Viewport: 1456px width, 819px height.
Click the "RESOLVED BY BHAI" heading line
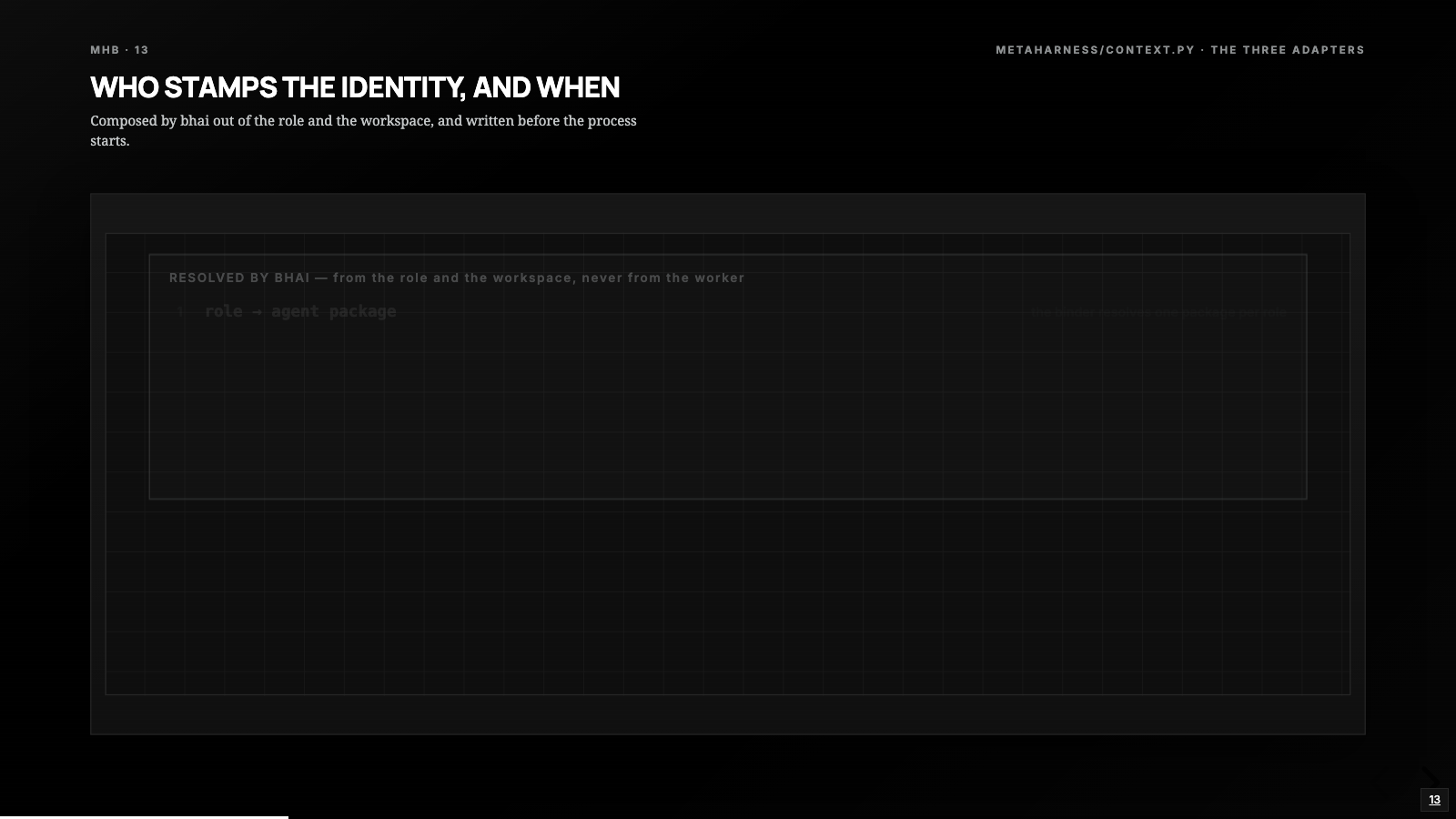pos(457,278)
